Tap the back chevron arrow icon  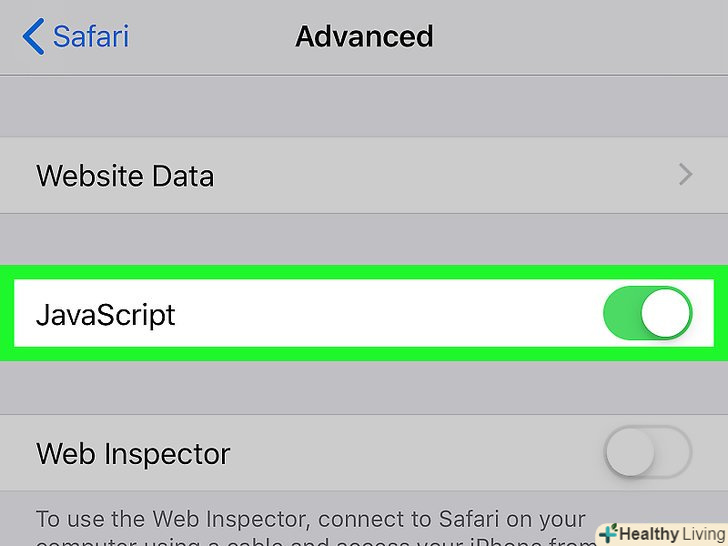click(33, 38)
